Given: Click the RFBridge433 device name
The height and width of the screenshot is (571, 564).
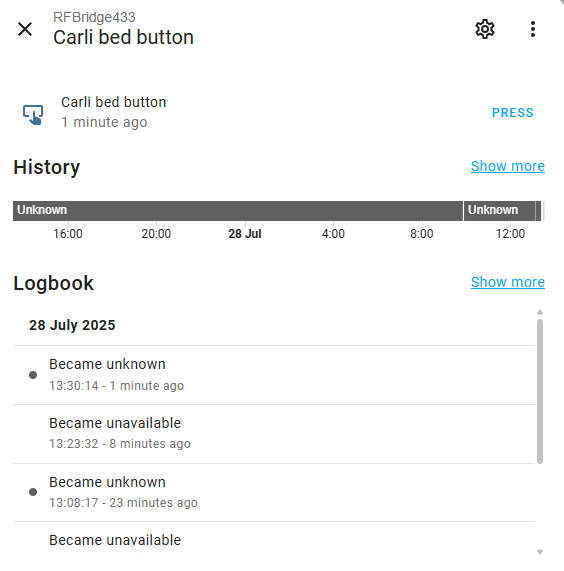Looking at the screenshot, I should click(94, 17).
